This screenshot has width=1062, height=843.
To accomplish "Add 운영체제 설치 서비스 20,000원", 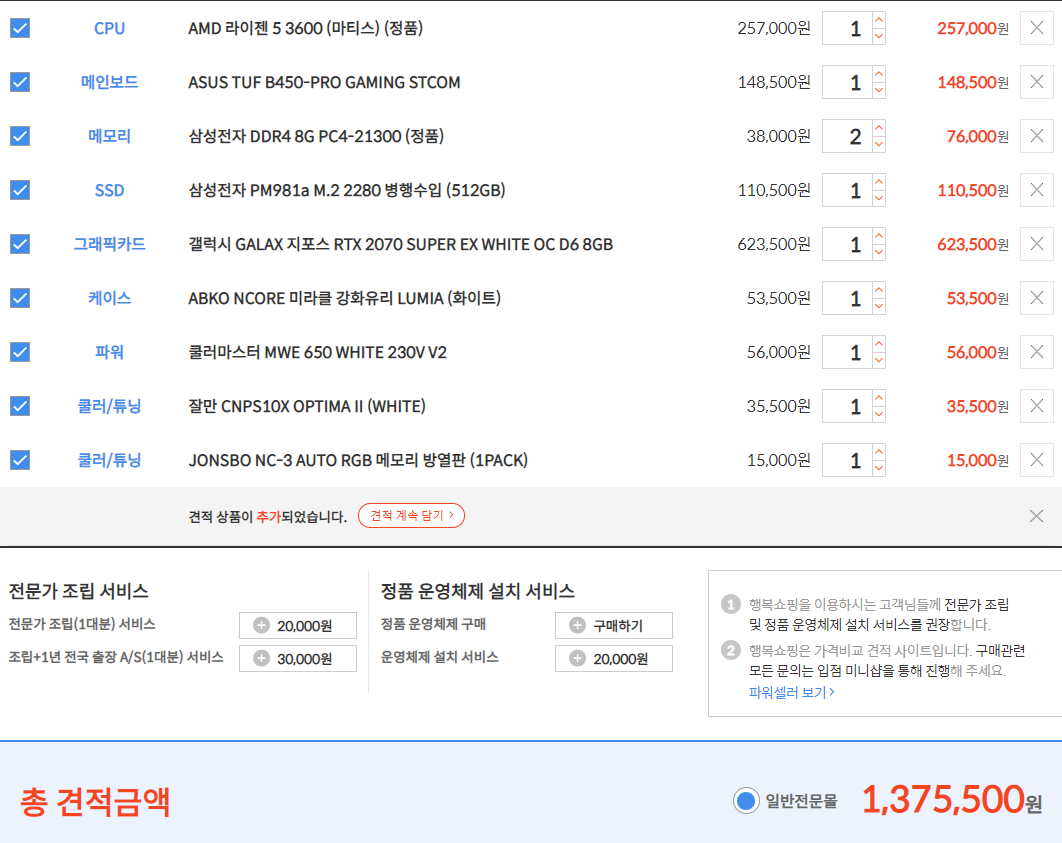I will (x=614, y=658).
